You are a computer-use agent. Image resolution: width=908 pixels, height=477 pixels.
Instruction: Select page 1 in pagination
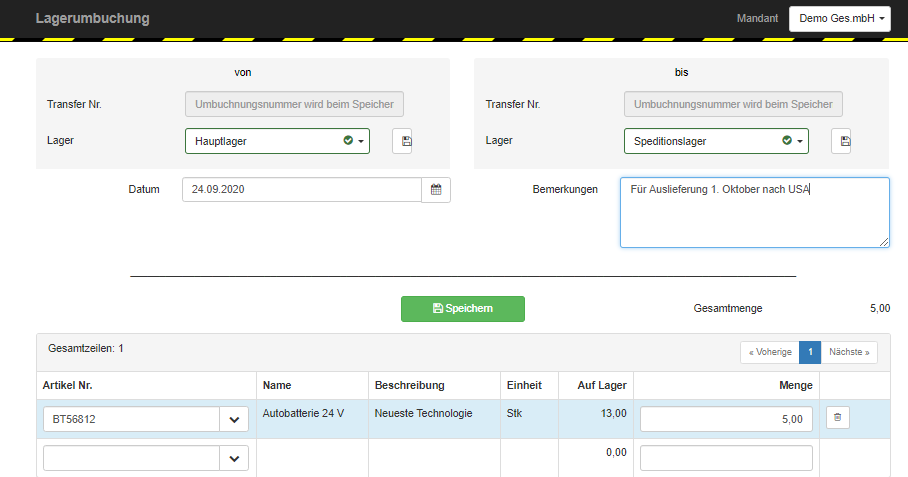[x=810, y=352]
